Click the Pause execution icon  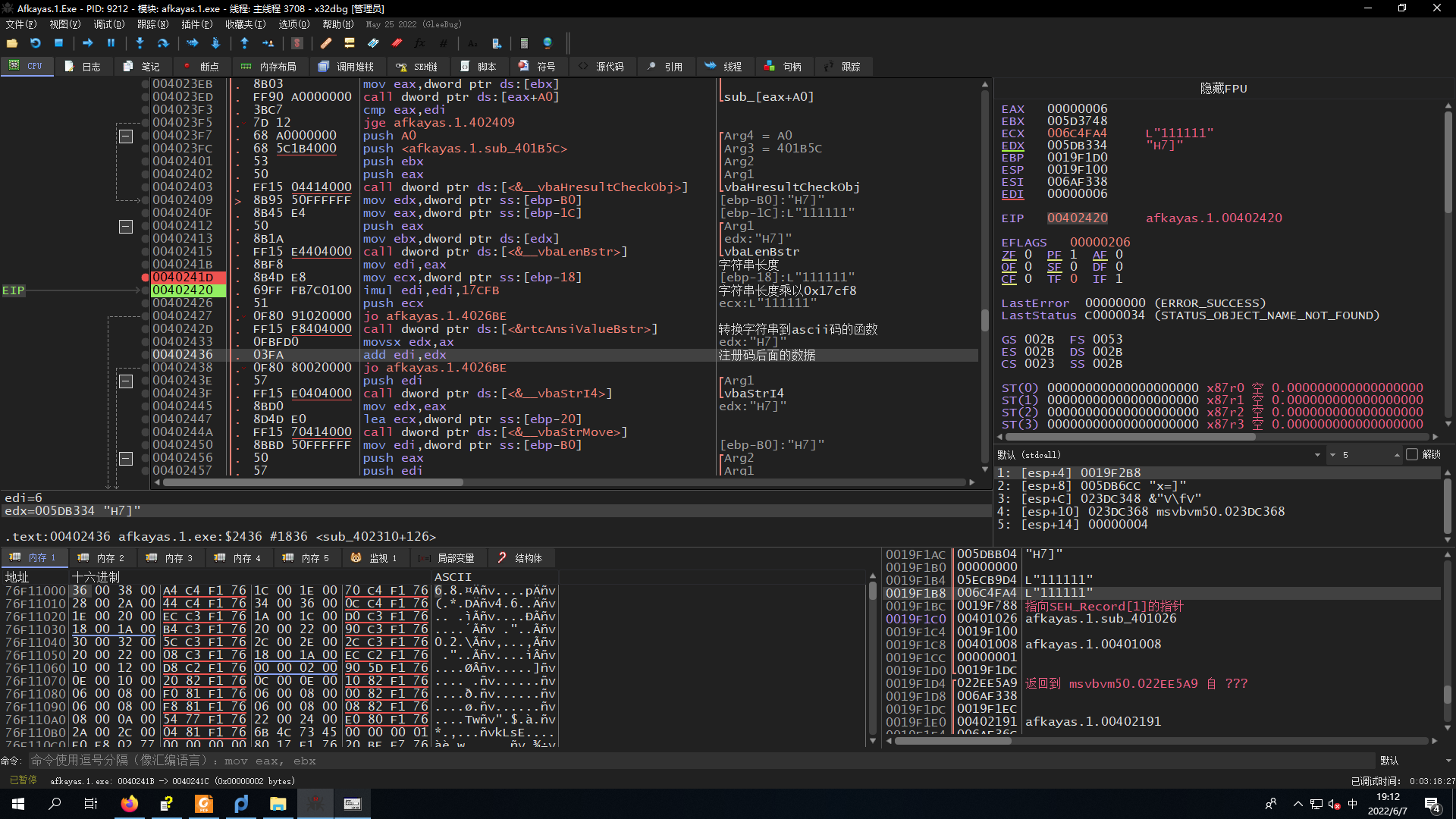pyautogui.click(x=111, y=43)
